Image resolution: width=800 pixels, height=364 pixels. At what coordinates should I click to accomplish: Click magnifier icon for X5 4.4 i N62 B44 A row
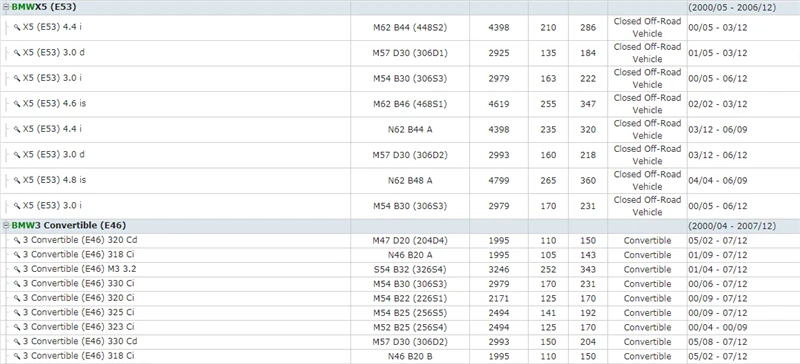[x=17, y=130]
